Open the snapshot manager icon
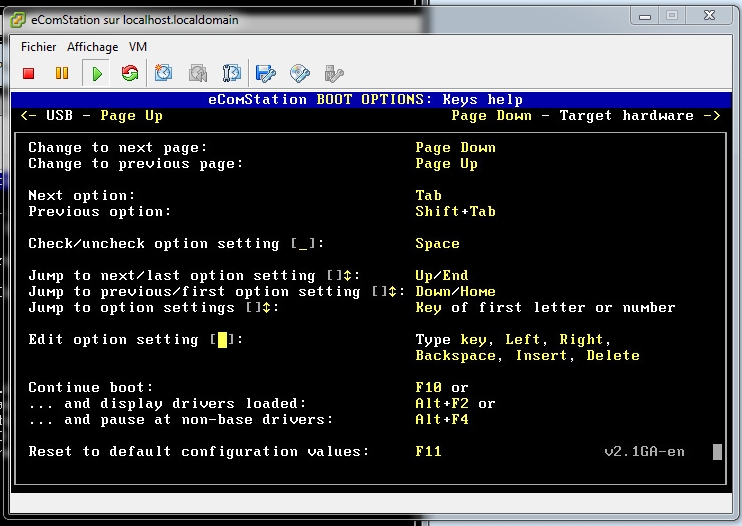This screenshot has width=742, height=526. (232, 73)
